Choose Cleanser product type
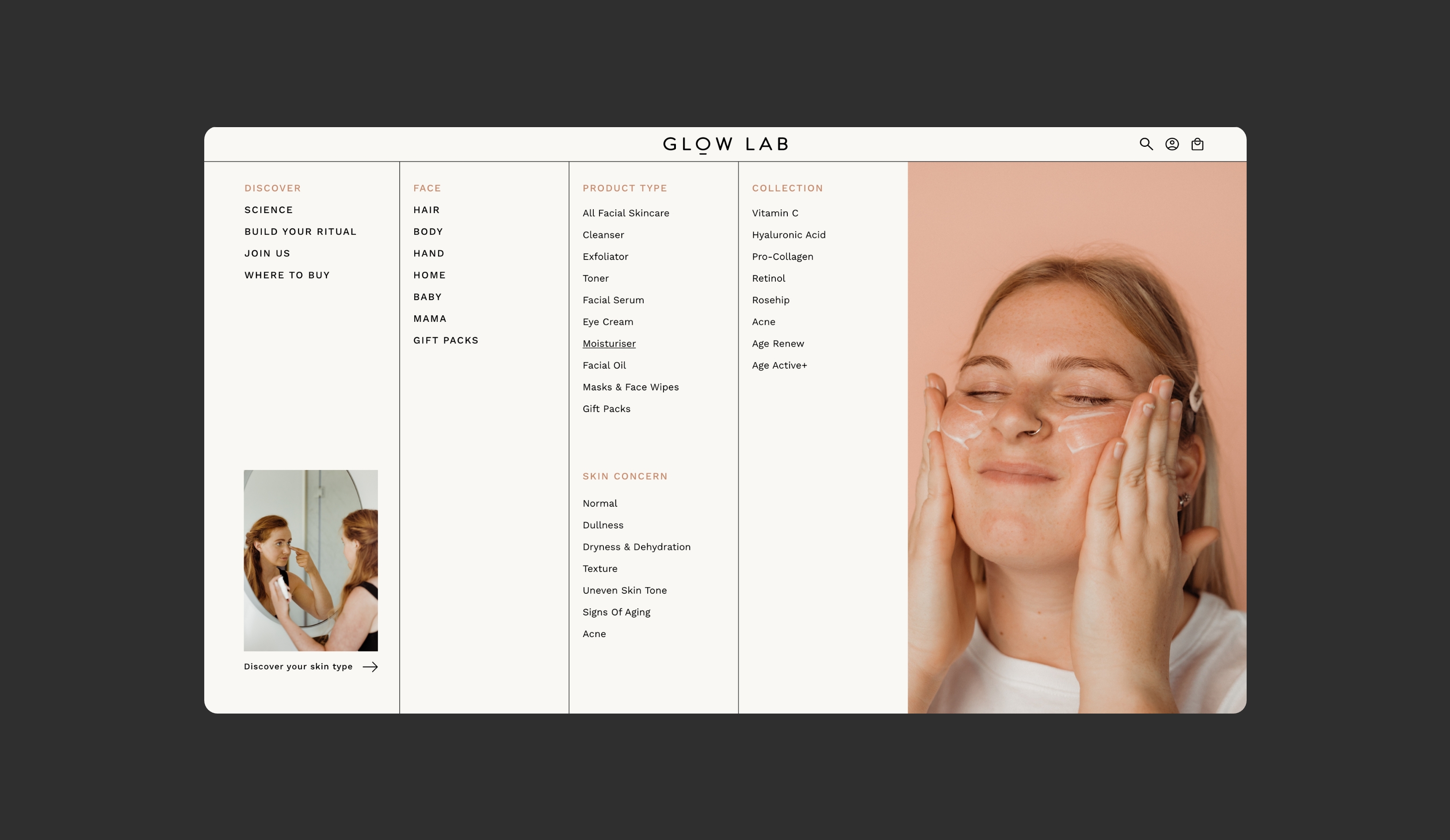1450x840 pixels. 603,235
